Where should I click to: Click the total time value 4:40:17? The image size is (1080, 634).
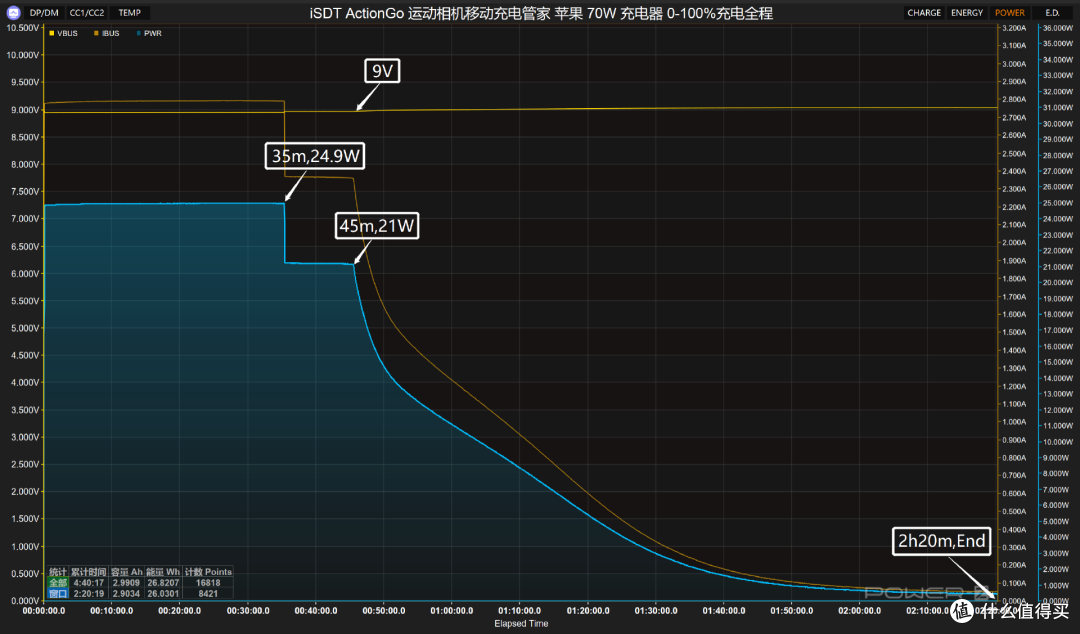click(89, 583)
